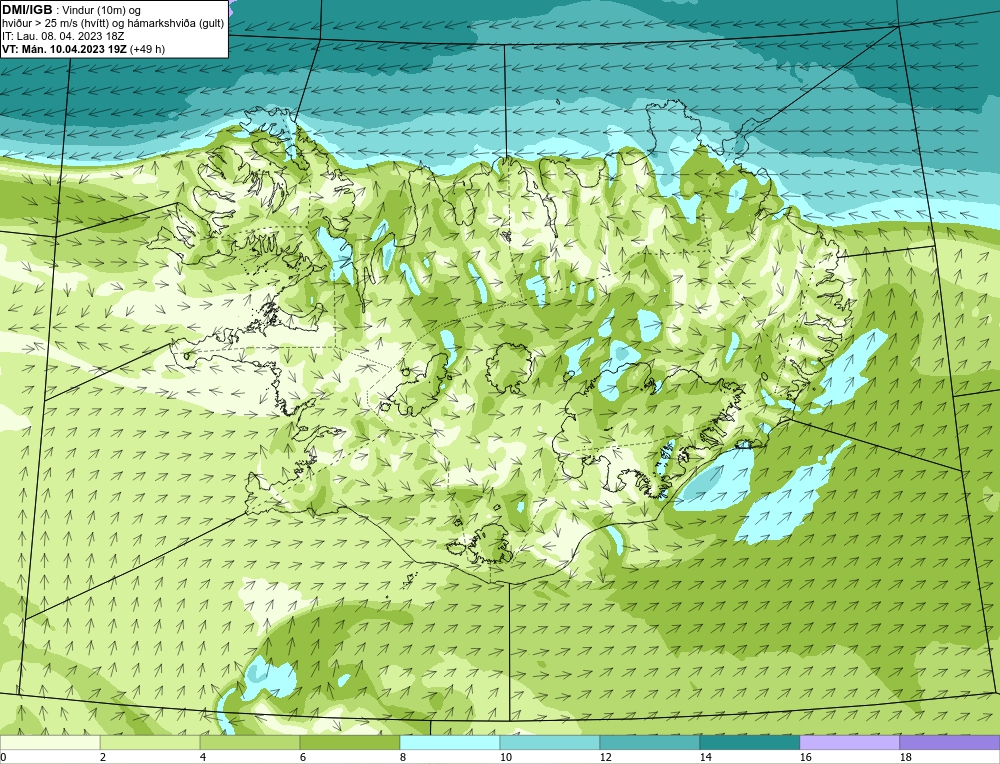Click the 'hviður > 25 m/s' legend line

112,24
